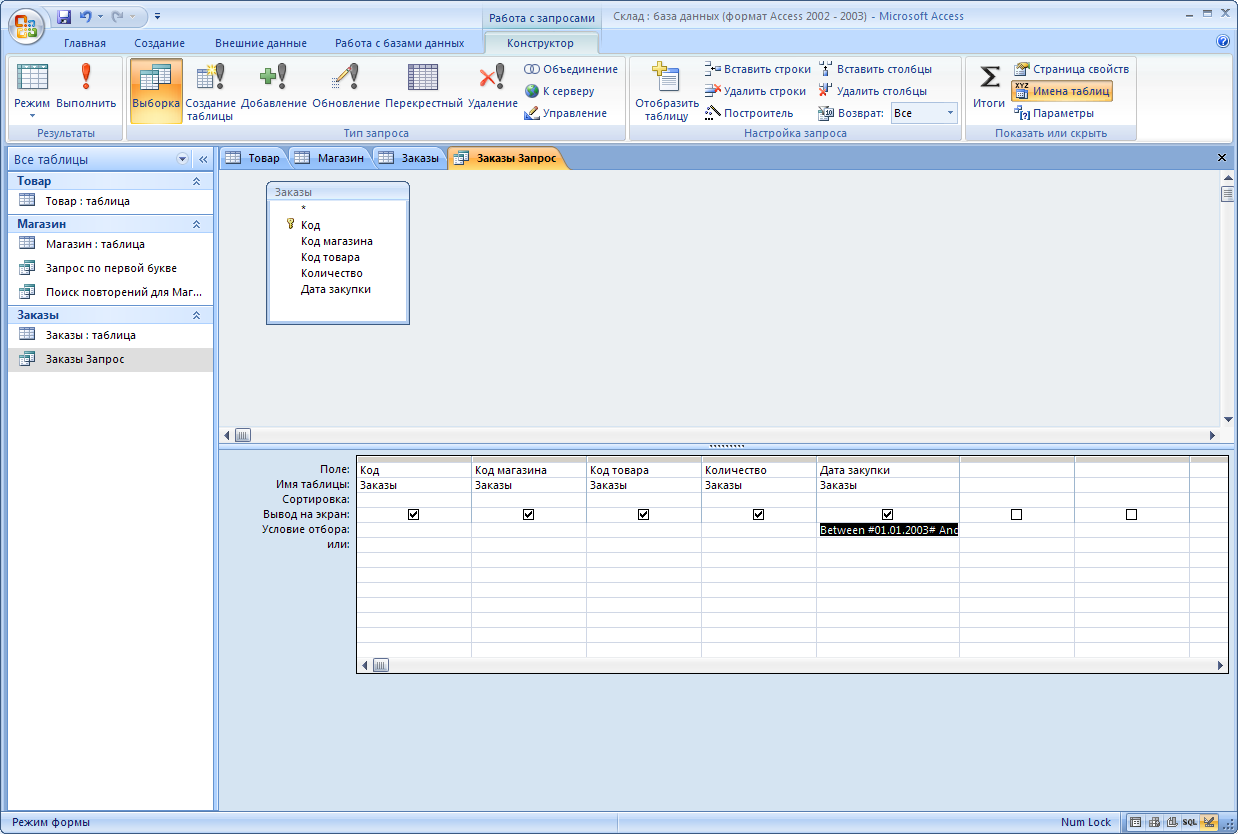Uncheck Вывод на экран for Код магазина
The width and height of the screenshot is (1238, 834).
[x=529, y=514]
